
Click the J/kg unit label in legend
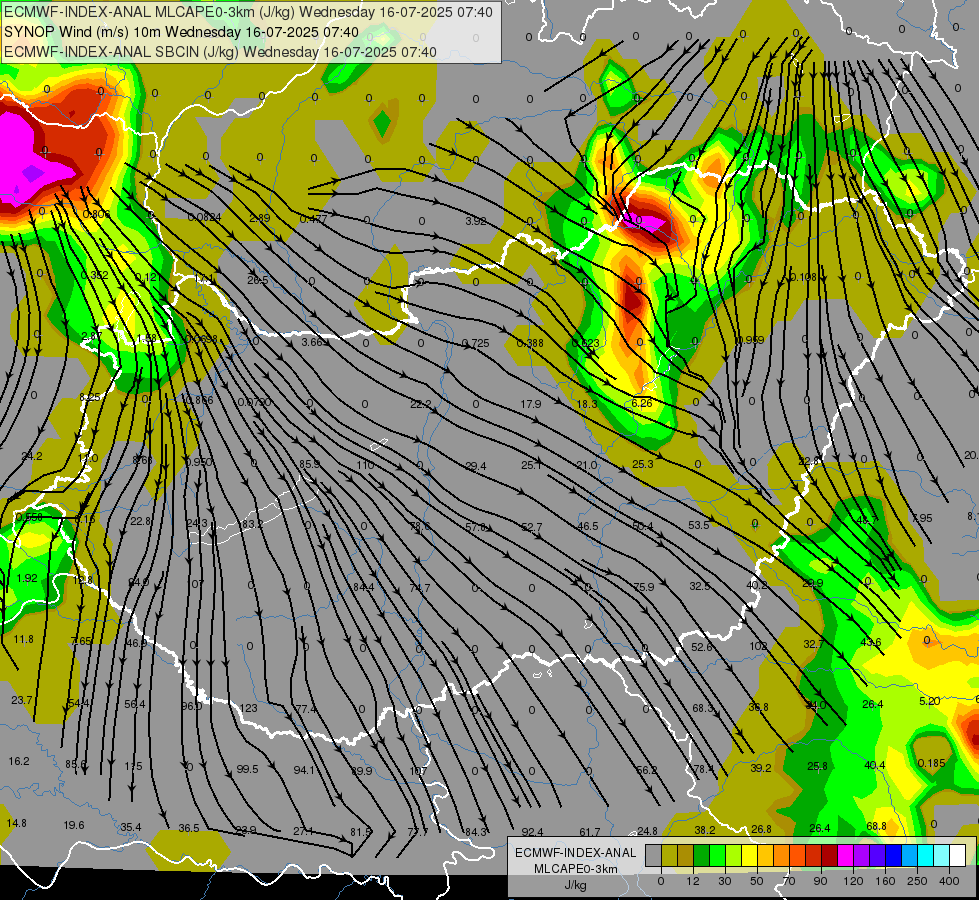pyautogui.click(x=575, y=885)
